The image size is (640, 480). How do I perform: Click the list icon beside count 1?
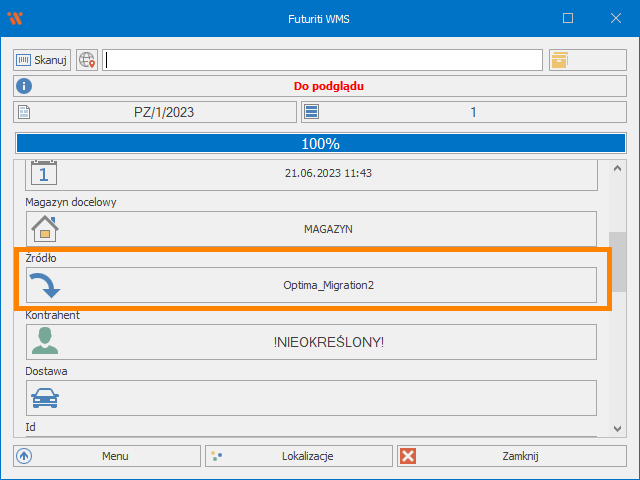point(311,112)
